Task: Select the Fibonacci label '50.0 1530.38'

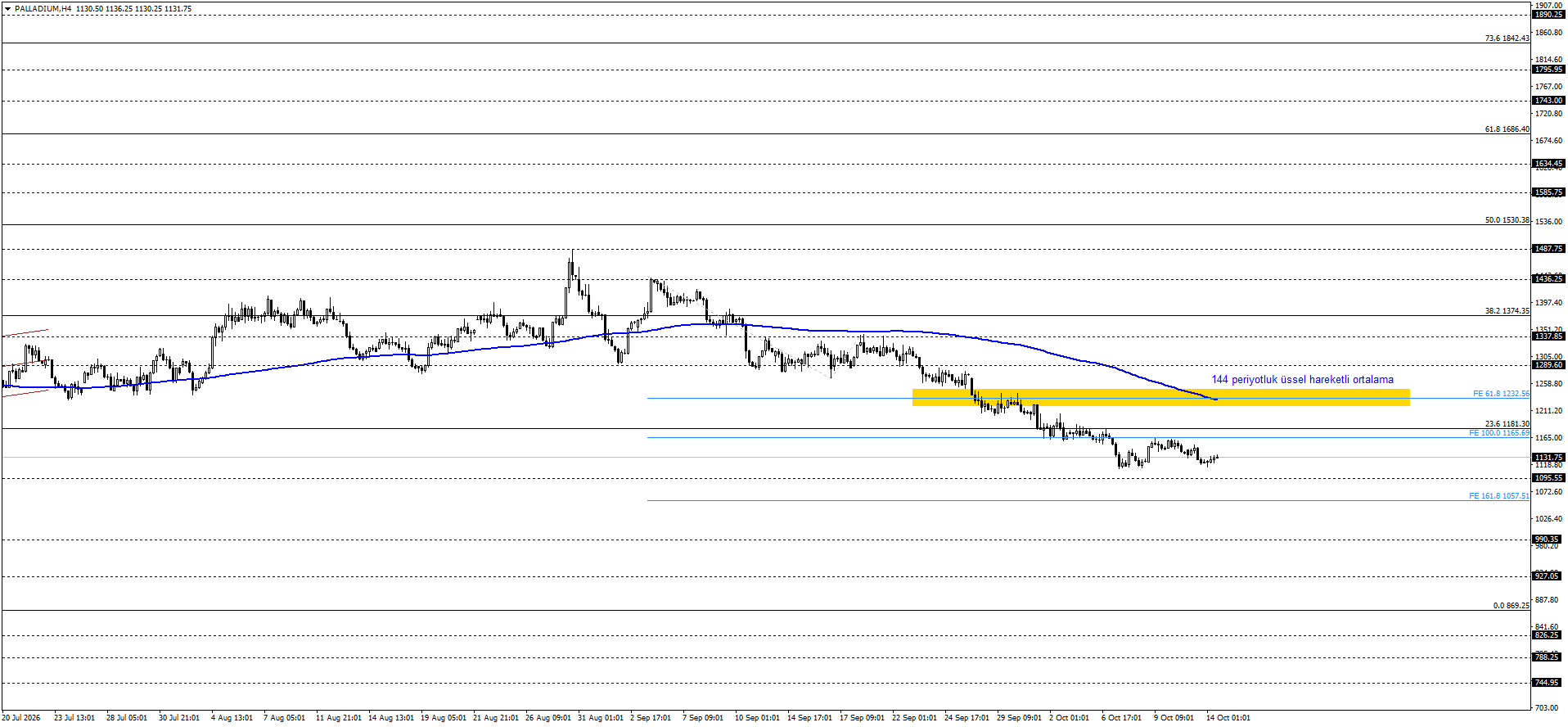Action: [1507, 220]
